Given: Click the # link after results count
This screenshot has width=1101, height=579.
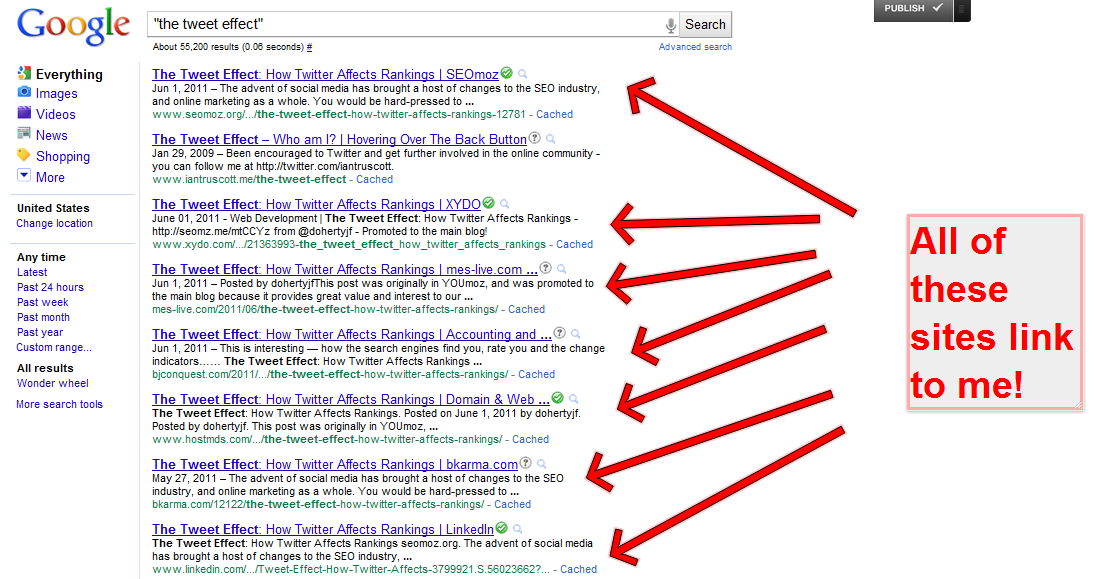Looking at the screenshot, I should click(x=310, y=47).
